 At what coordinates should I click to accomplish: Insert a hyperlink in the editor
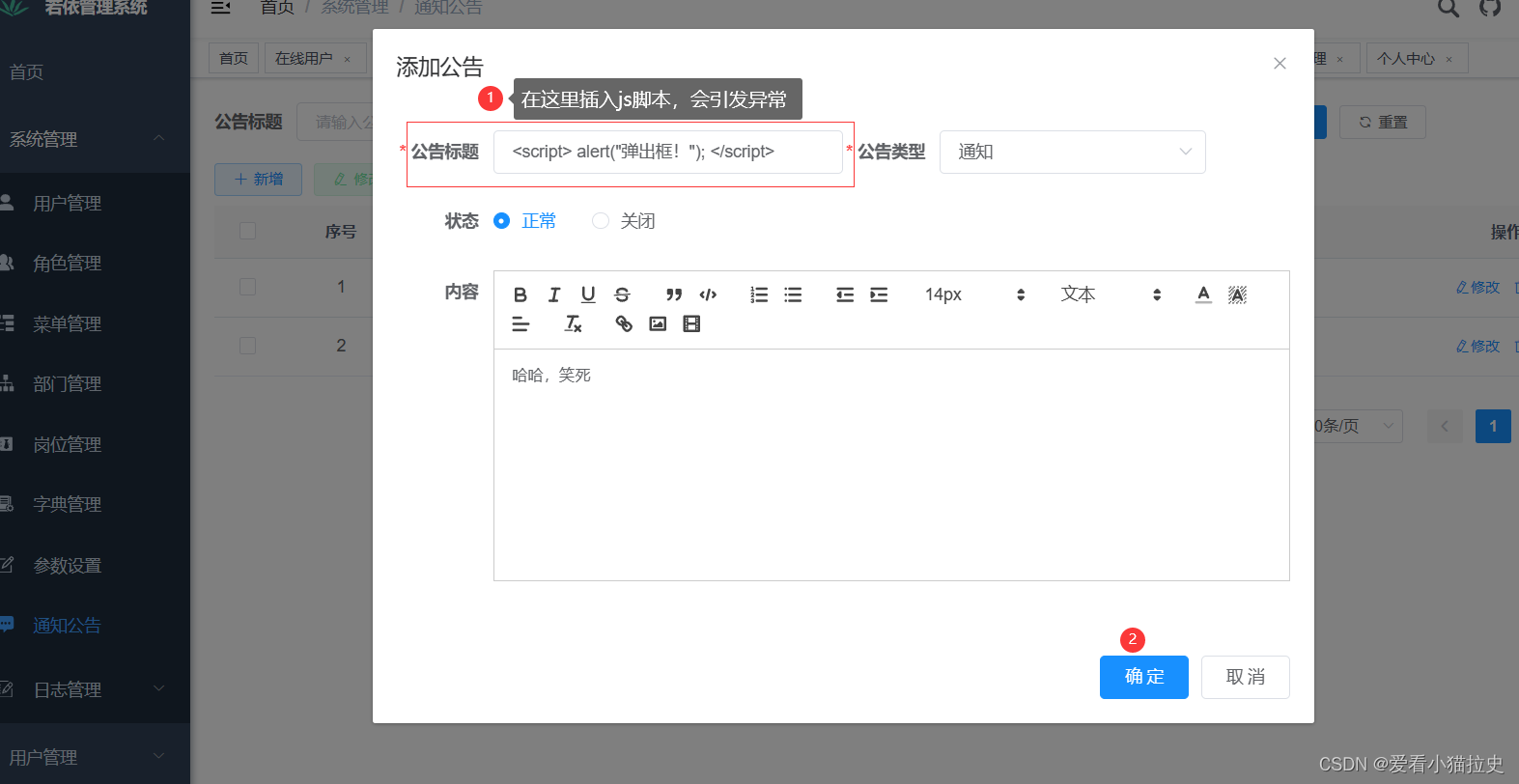[x=624, y=324]
